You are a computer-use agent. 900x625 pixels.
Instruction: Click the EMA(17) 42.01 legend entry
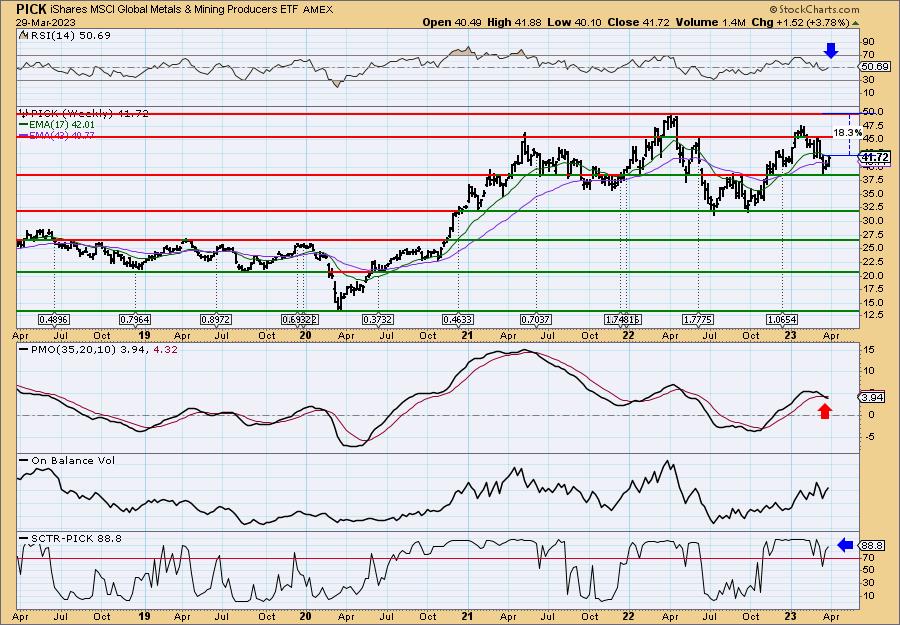[x=57, y=125]
